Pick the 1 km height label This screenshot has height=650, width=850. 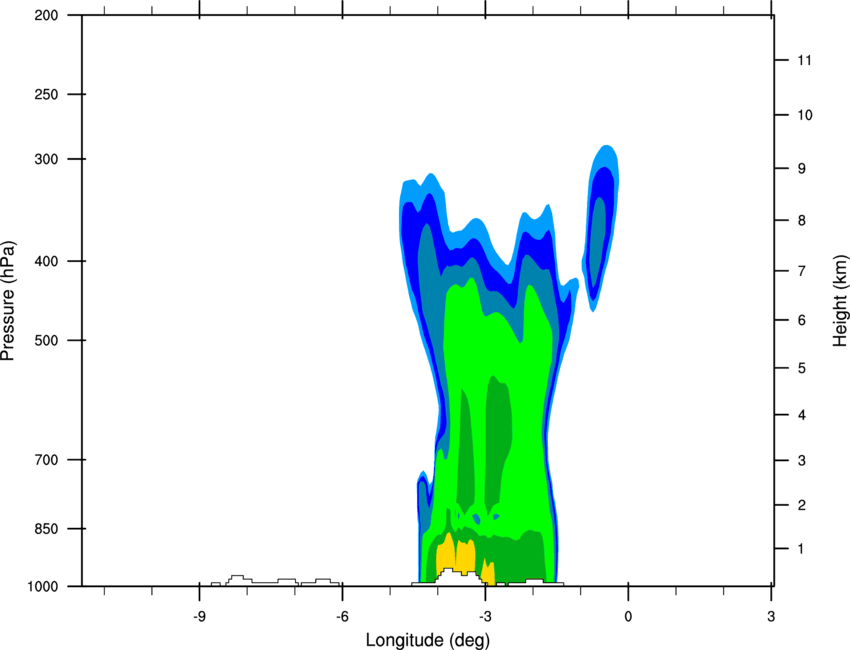coord(801,549)
